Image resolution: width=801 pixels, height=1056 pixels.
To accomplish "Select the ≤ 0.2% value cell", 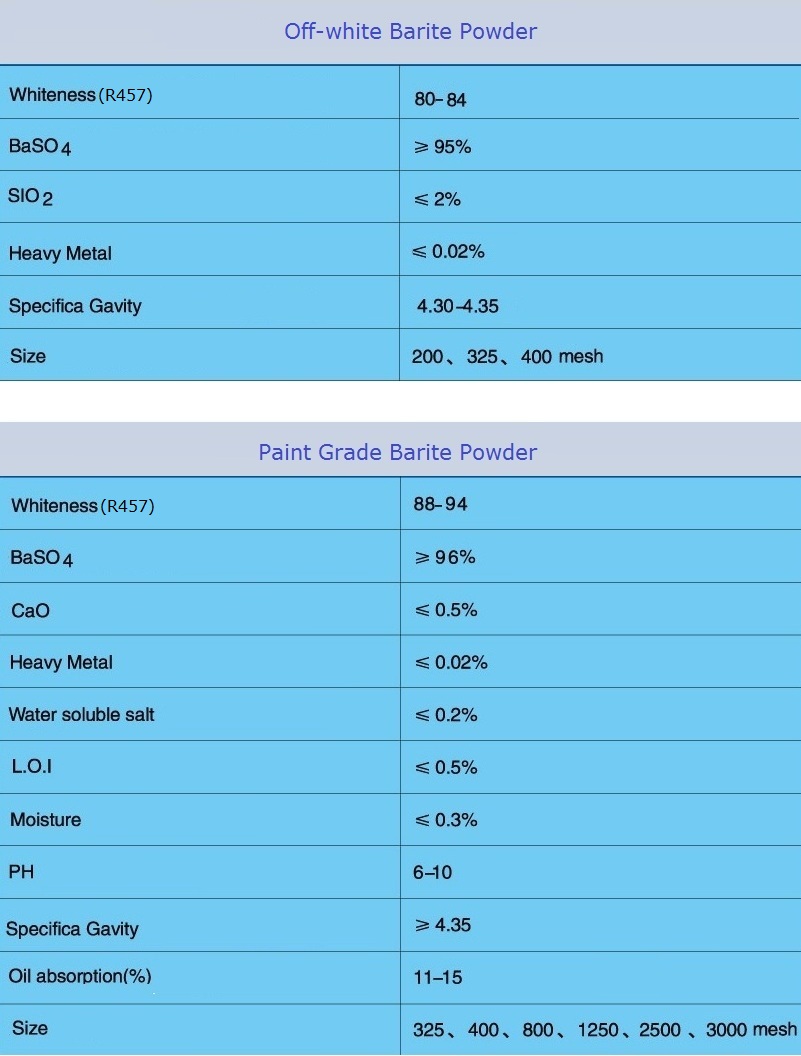I will tap(446, 715).
